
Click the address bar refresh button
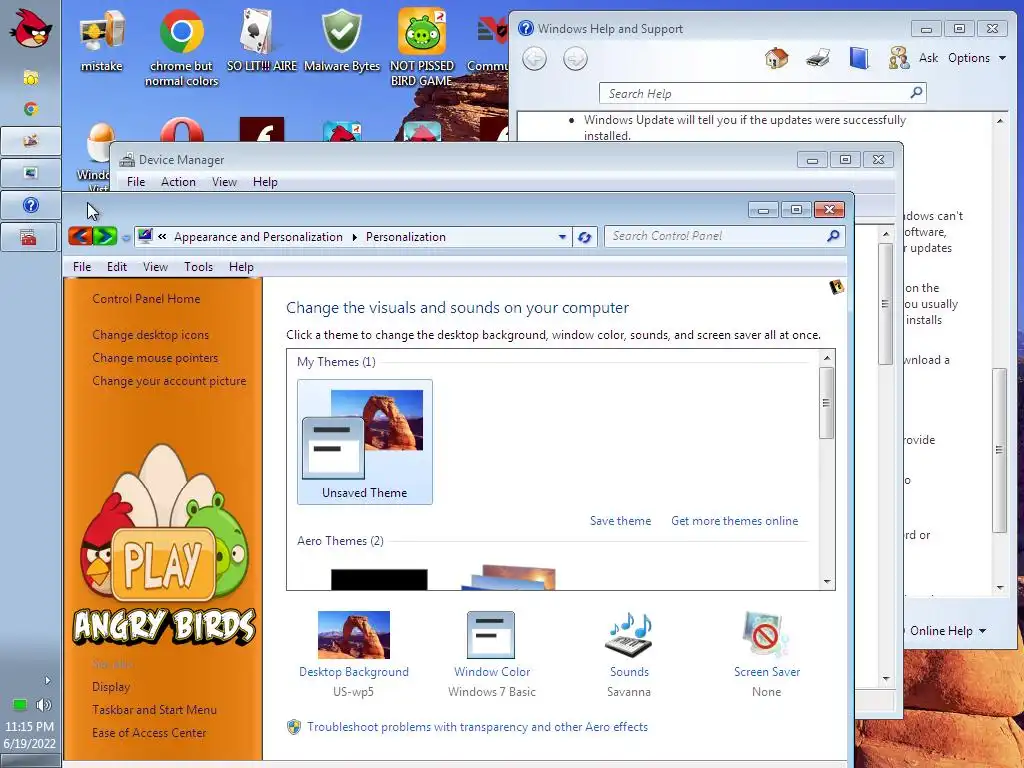584,237
